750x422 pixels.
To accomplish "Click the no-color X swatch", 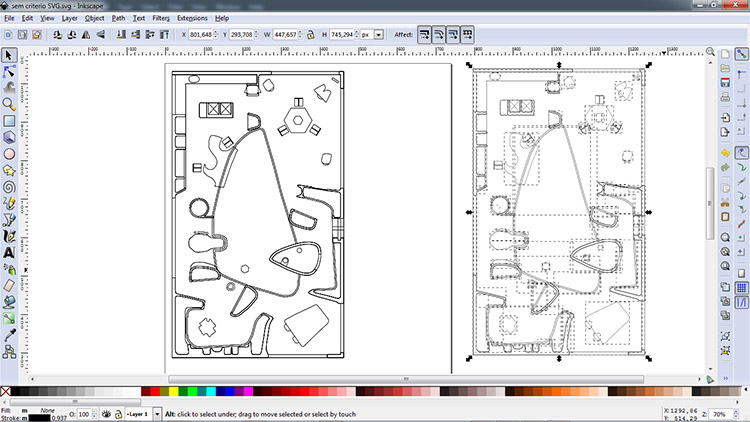I will [5, 391].
